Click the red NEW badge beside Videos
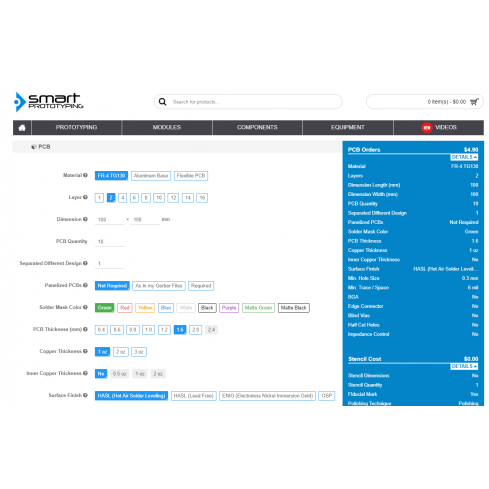This screenshot has height=489, width=489. tap(427, 128)
